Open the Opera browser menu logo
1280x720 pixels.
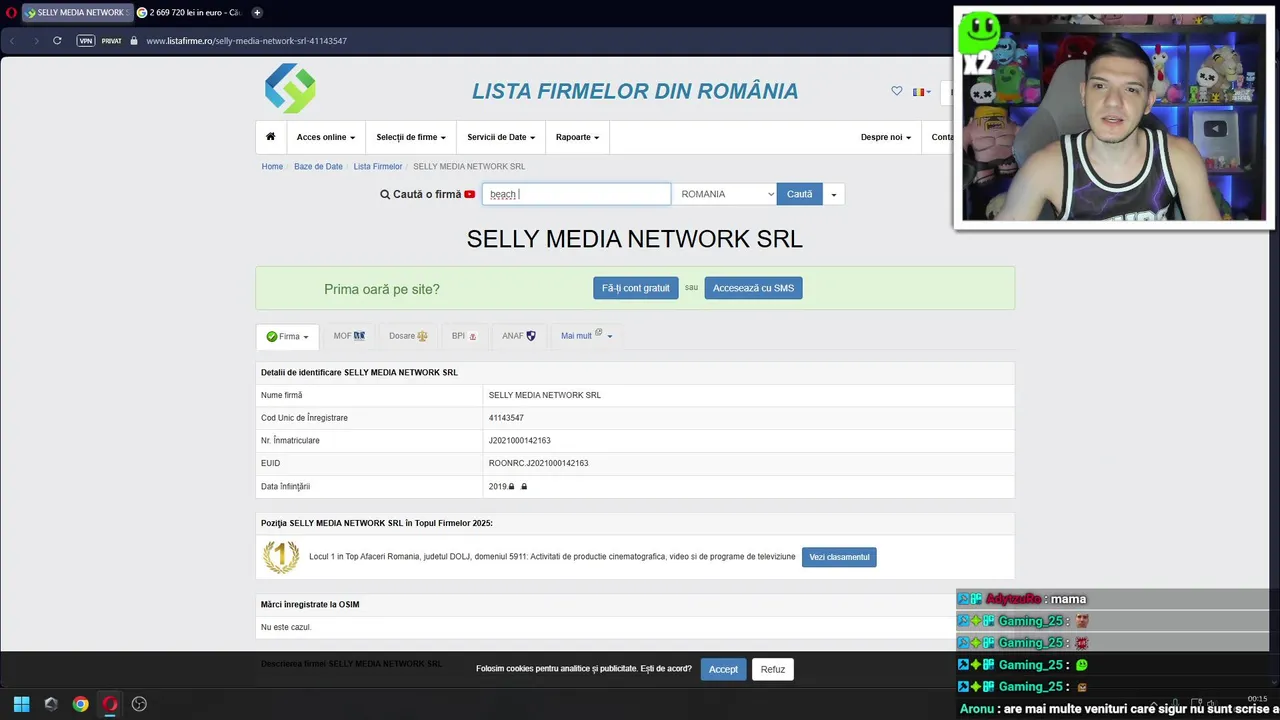tap(11, 13)
